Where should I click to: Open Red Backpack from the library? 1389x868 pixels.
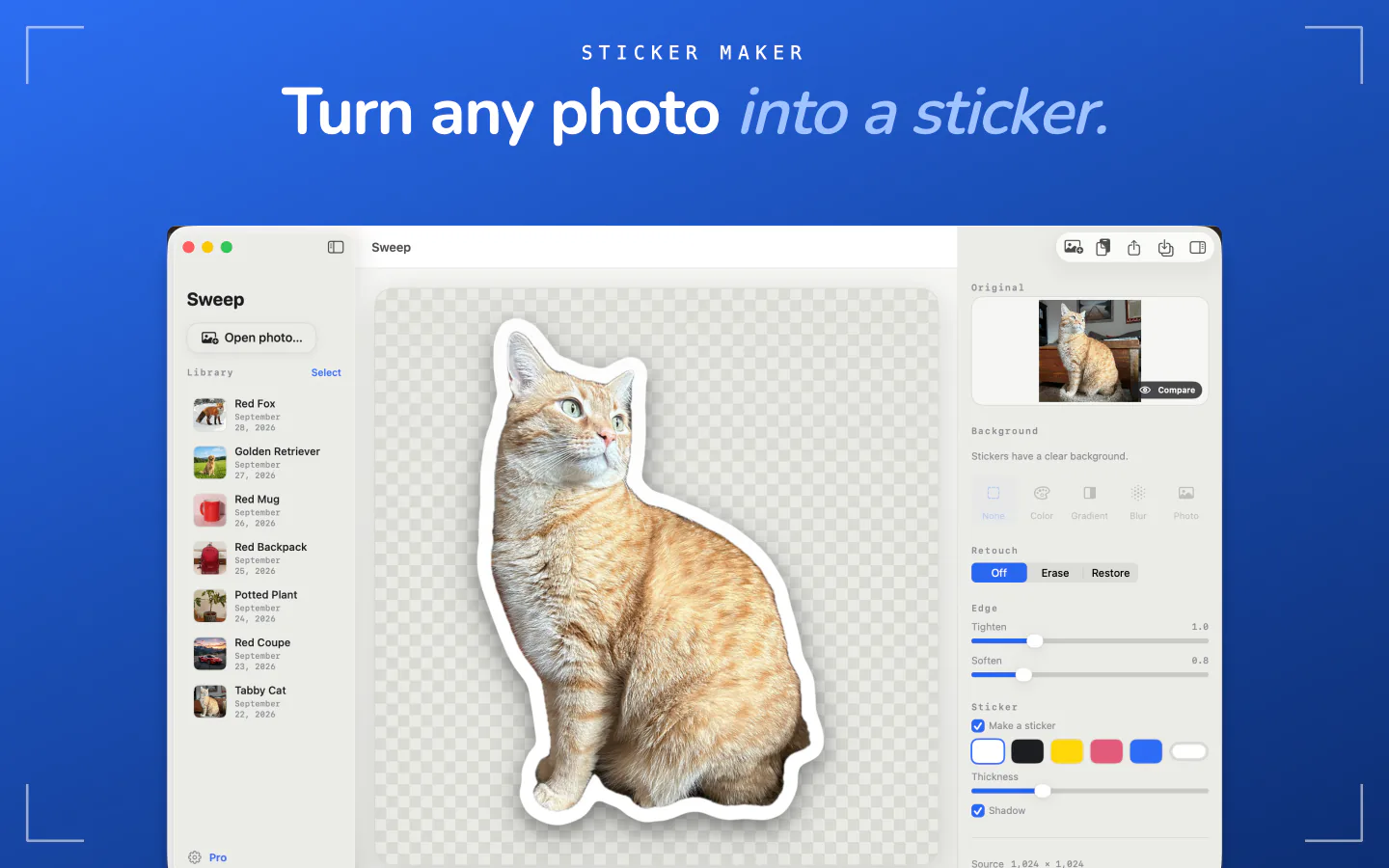point(264,558)
